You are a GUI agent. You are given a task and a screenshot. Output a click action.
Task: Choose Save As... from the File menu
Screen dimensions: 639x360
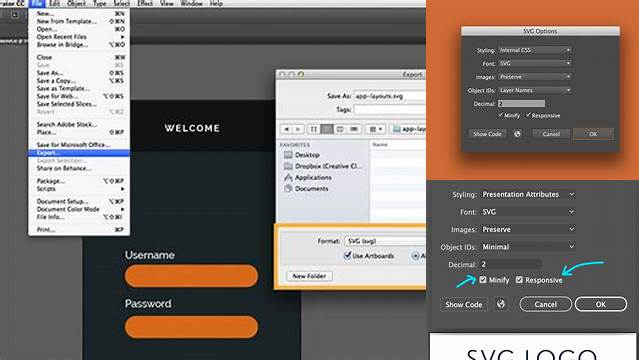(x=79, y=73)
